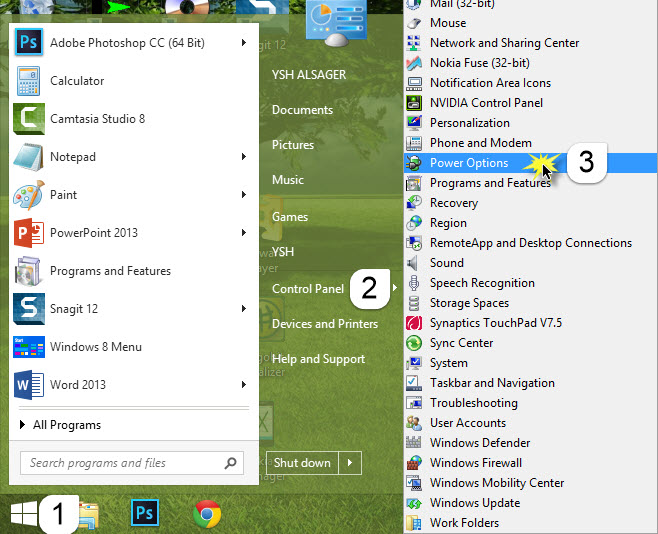Click in Search programs and files box

[x=132, y=463]
